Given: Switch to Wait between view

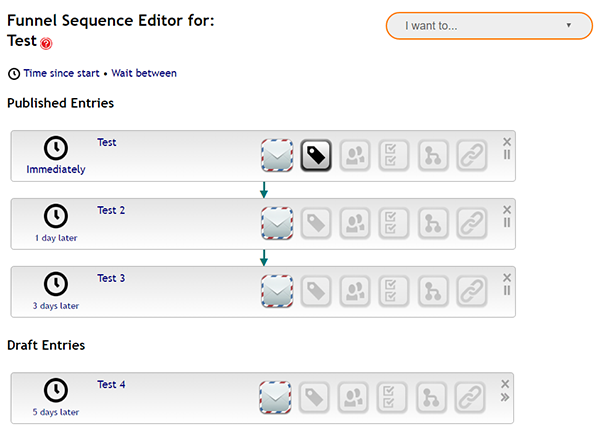Looking at the screenshot, I should (144, 73).
